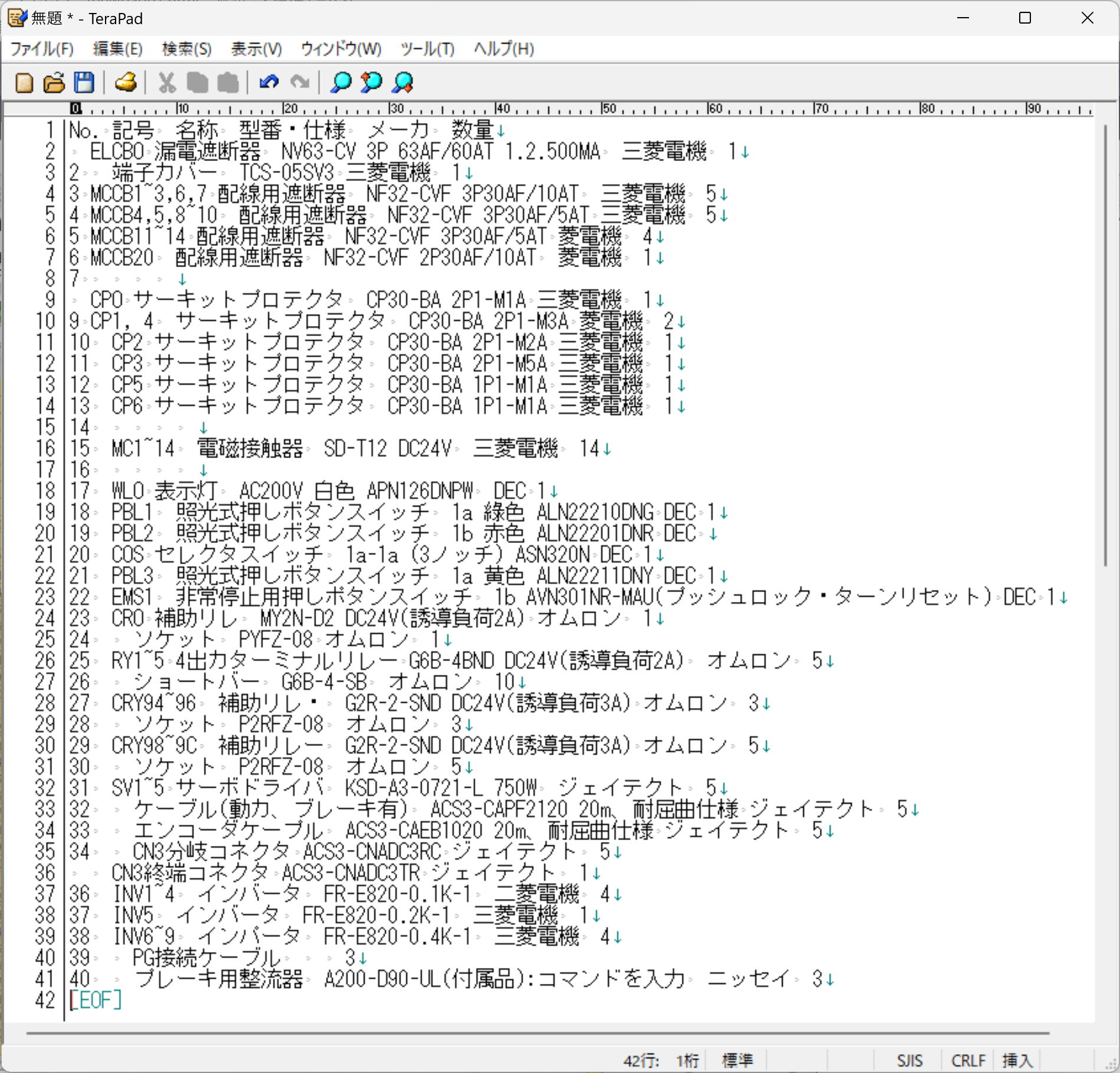Click the vertical scrollbar thumb
Screen dimensions: 1120x1073
[x=1106, y=345]
